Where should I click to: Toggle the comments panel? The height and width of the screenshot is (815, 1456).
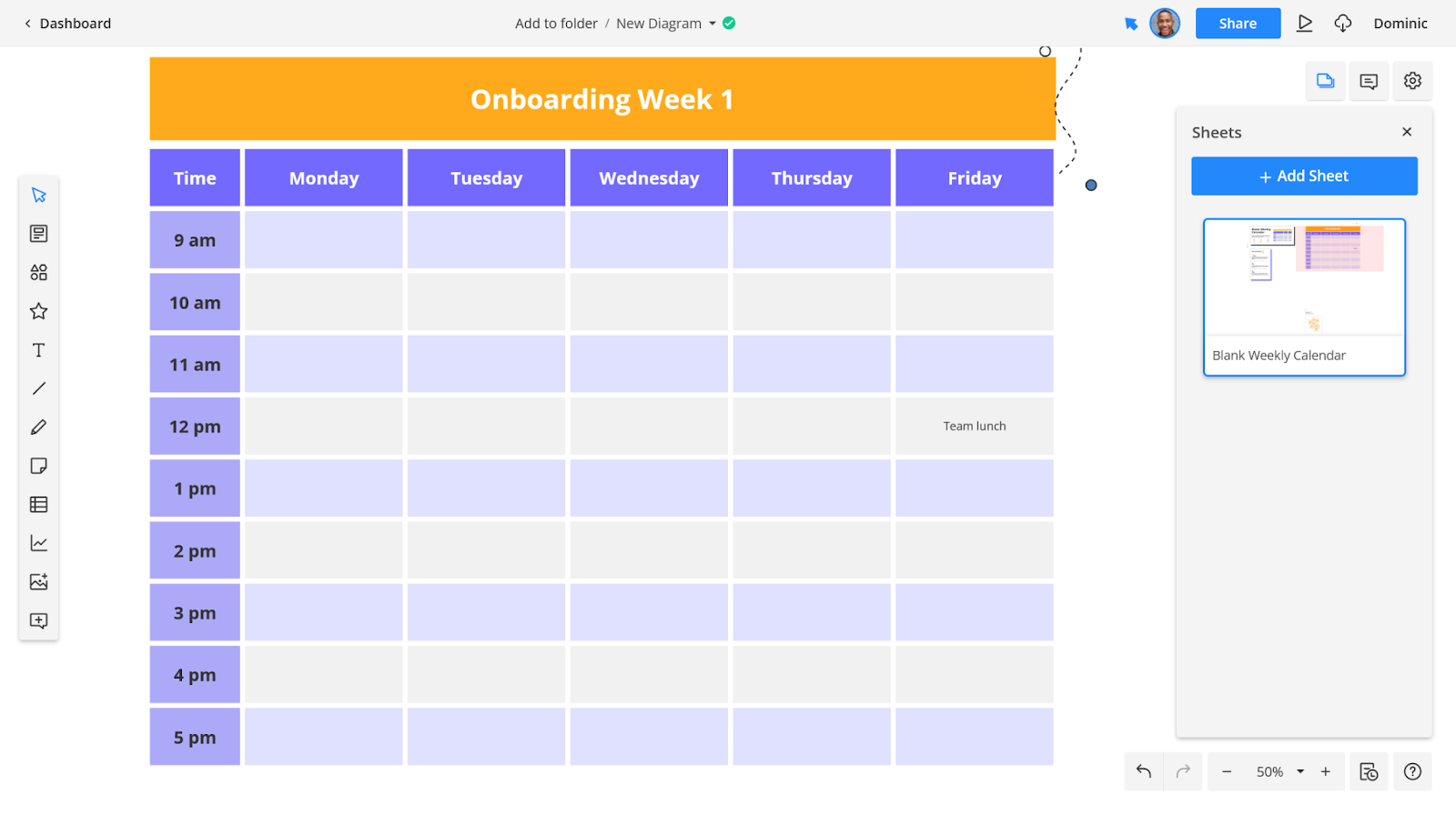(1369, 81)
